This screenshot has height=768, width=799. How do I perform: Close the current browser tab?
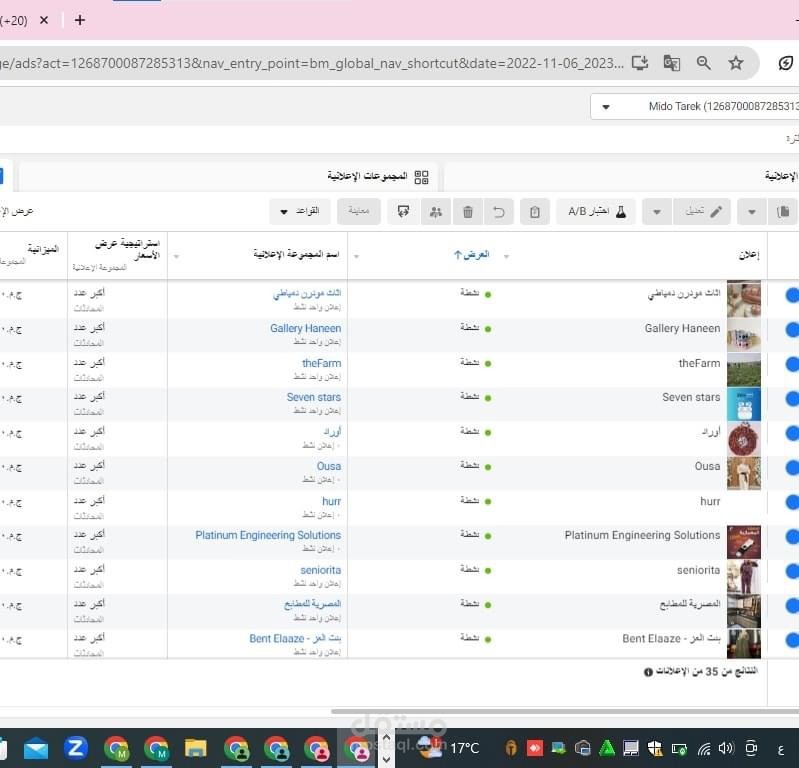pyautogui.click(x=44, y=20)
